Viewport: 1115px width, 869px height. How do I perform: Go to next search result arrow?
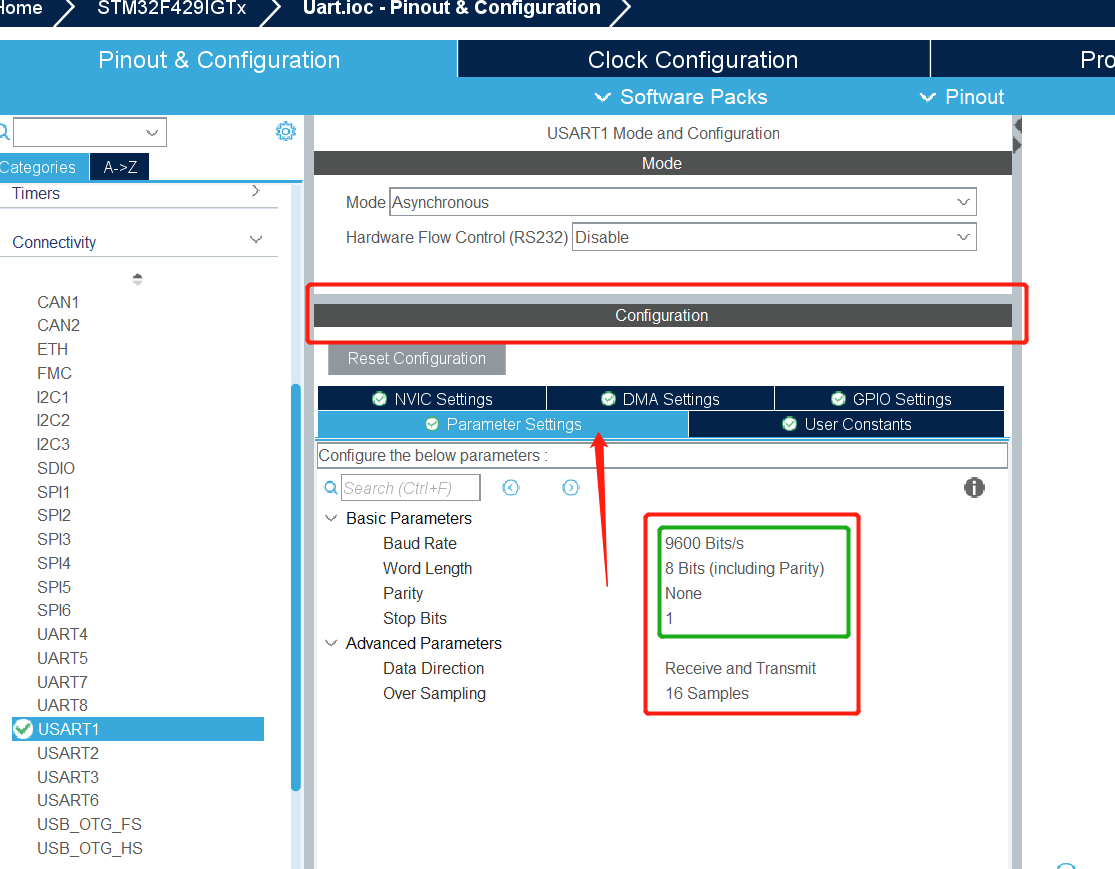click(x=570, y=487)
